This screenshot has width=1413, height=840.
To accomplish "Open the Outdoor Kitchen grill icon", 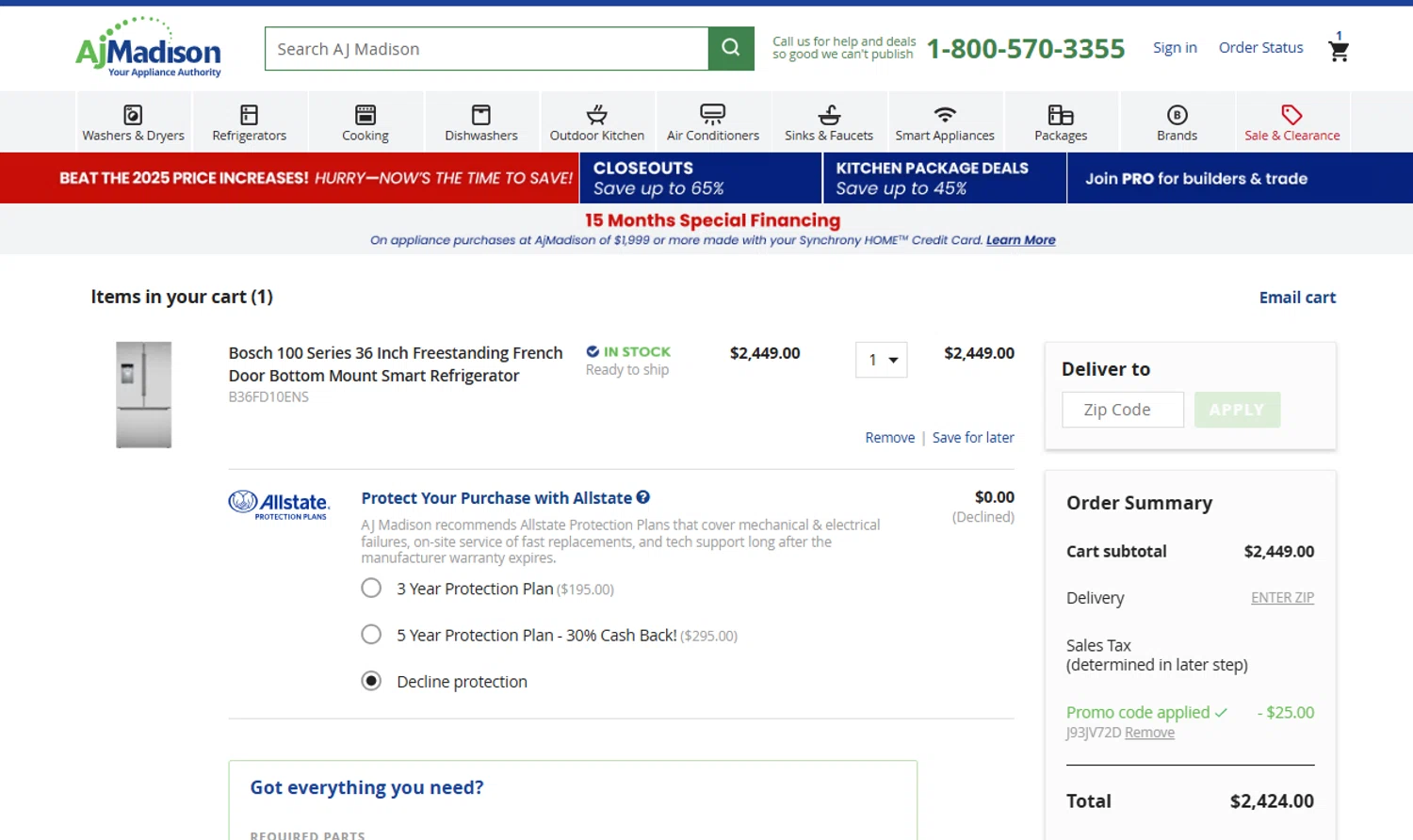I will click(597, 115).
